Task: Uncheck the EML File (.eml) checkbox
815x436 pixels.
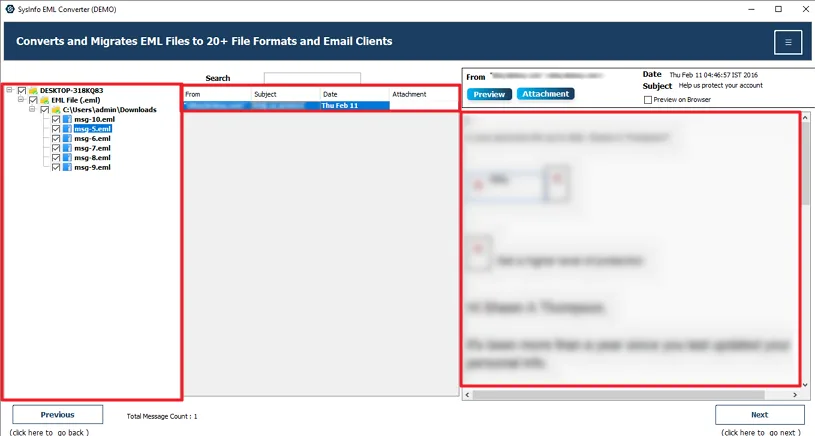Action: click(33, 100)
